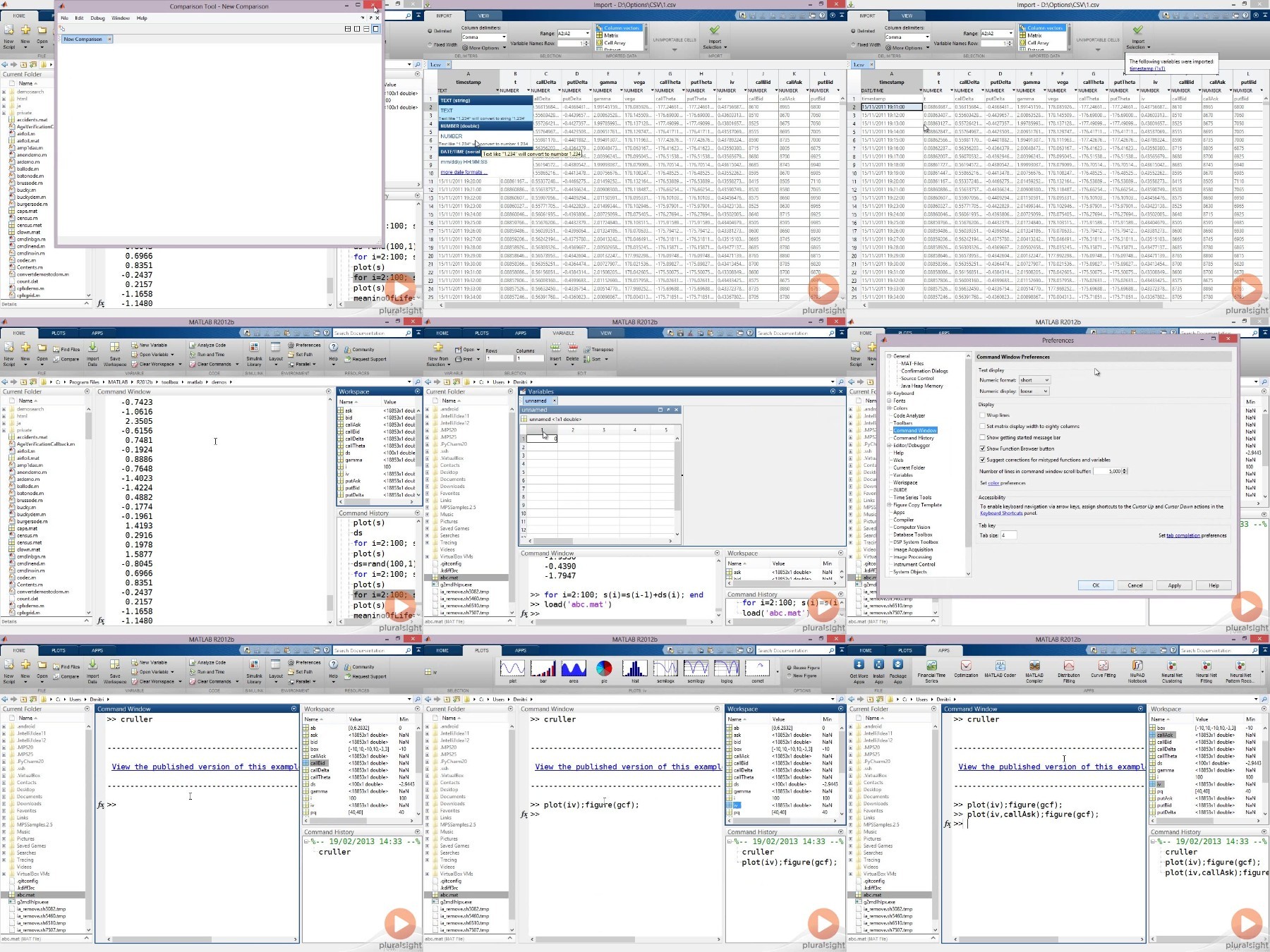
Task: Switch to the VARIABLE ribbon tab
Action: click(563, 333)
